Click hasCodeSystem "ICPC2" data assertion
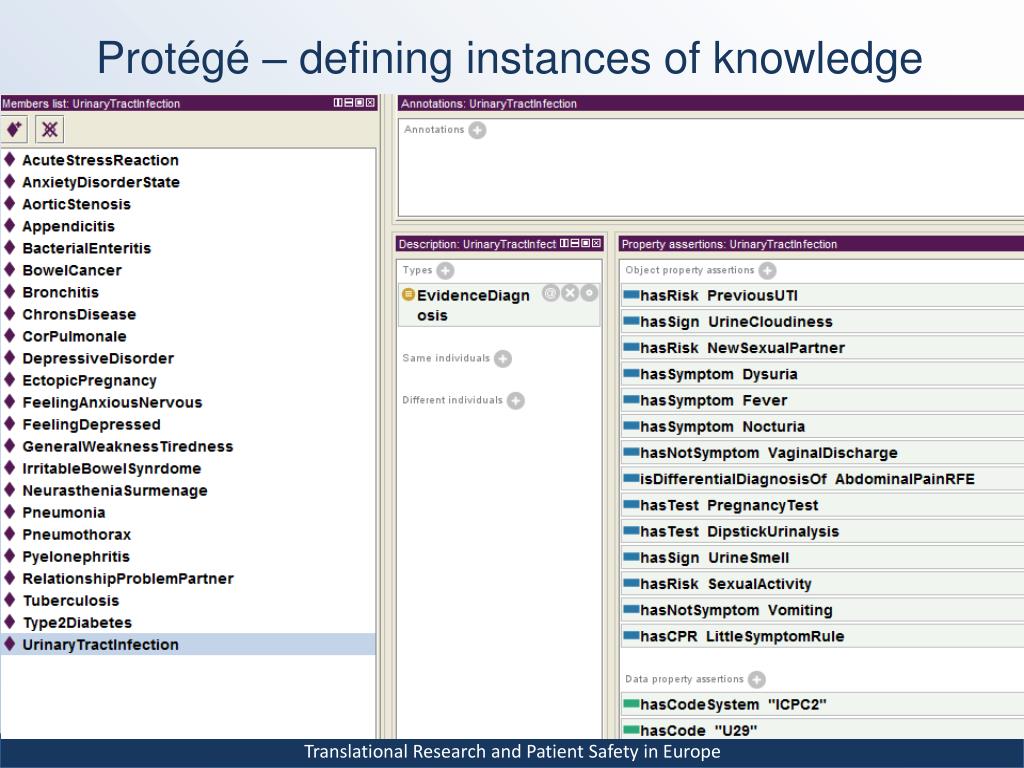1024x768 pixels. (x=823, y=705)
